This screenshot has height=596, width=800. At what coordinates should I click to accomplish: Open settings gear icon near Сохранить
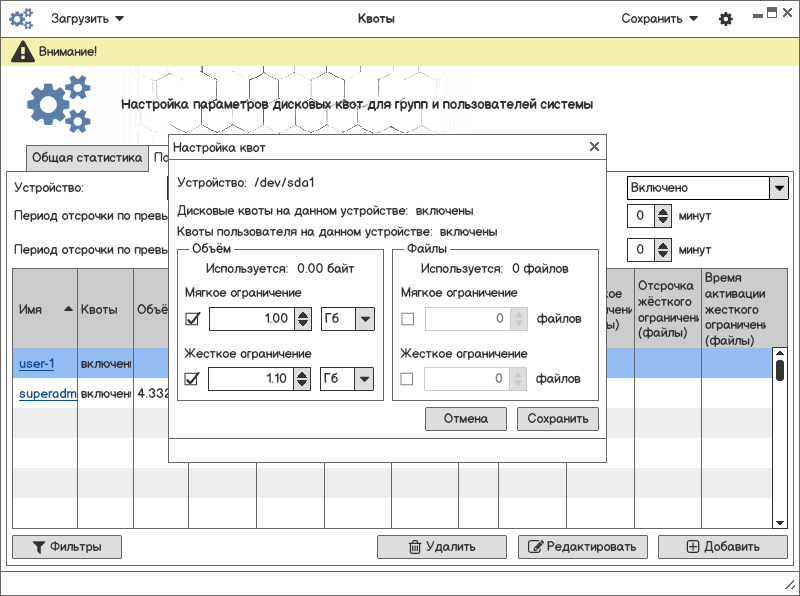726,19
